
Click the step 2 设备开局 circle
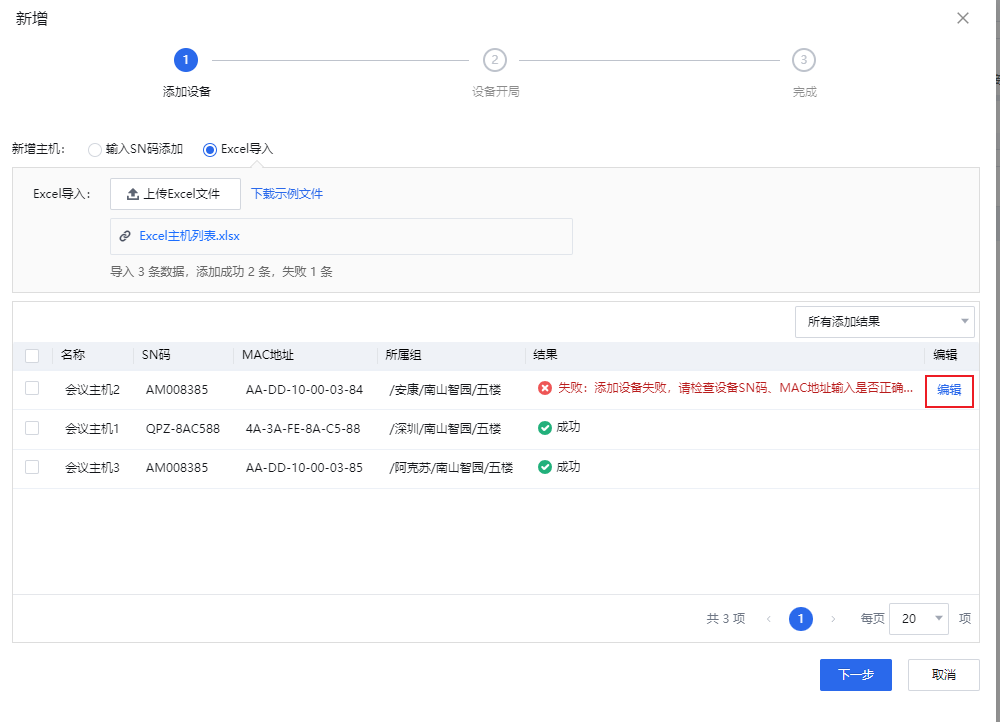[x=494, y=60]
